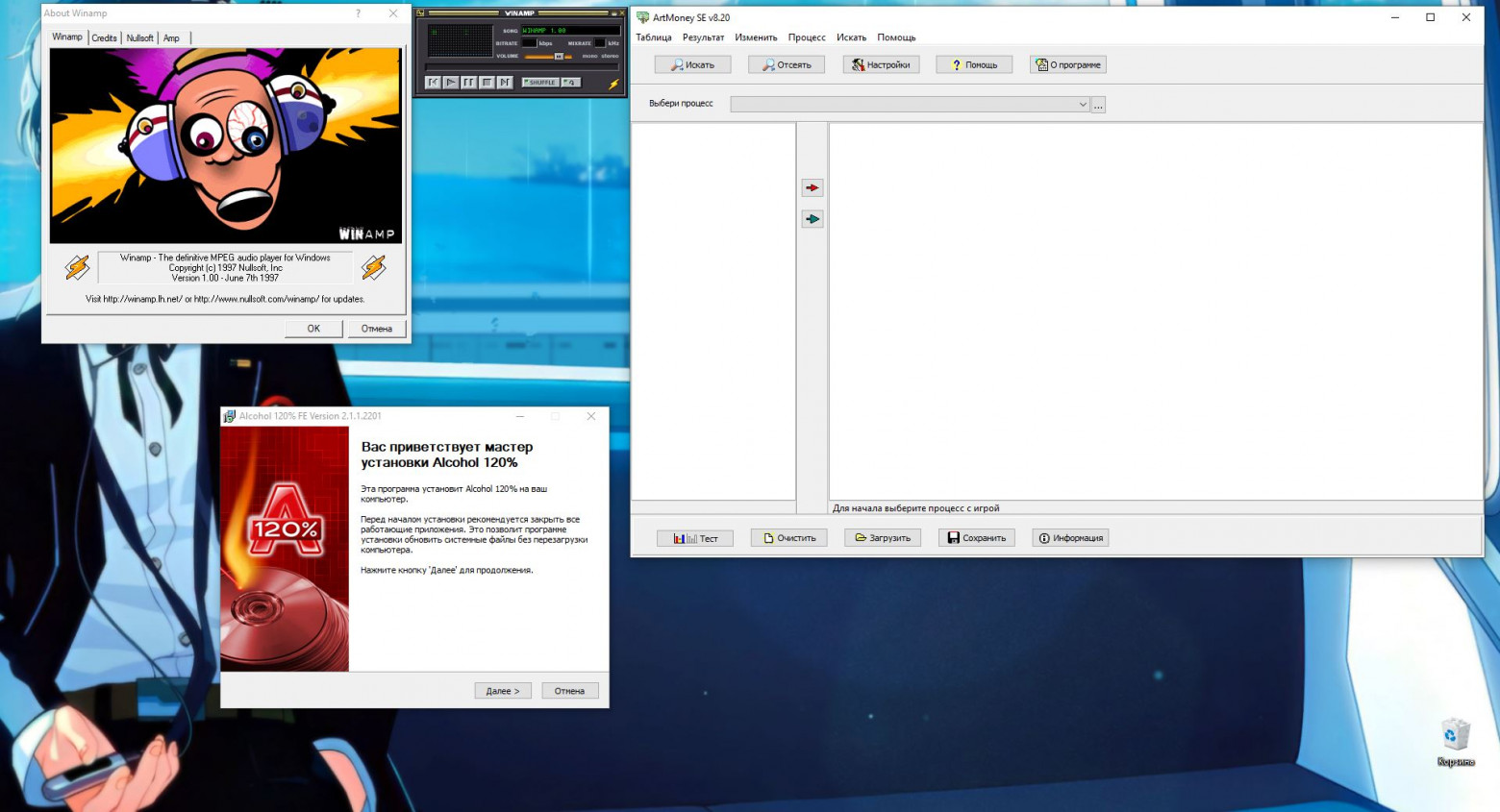Stop playback in Winamp player
This screenshot has width=1500, height=812.
pos(487,83)
